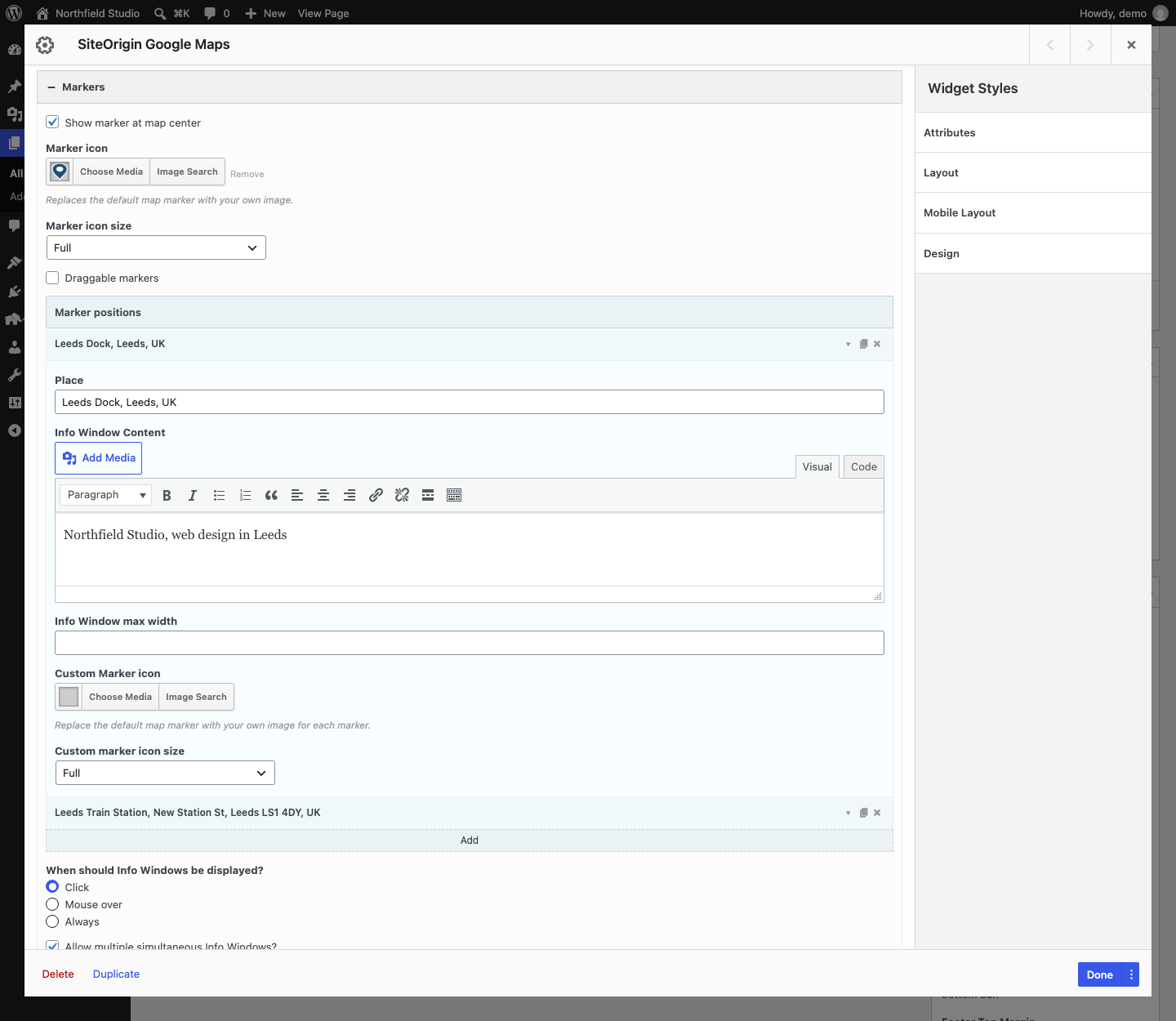The image size is (1176, 1021).
Task: Open Tools via the wrench sidebar icon
Action: coord(14,375)
